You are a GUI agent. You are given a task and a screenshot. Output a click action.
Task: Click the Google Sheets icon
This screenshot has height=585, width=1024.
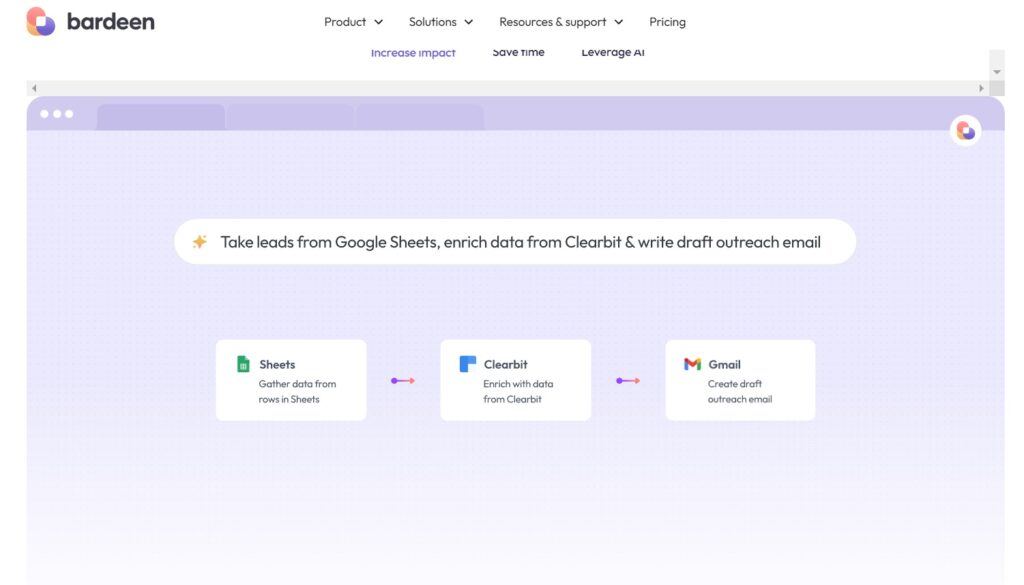[x=243, y=364]
